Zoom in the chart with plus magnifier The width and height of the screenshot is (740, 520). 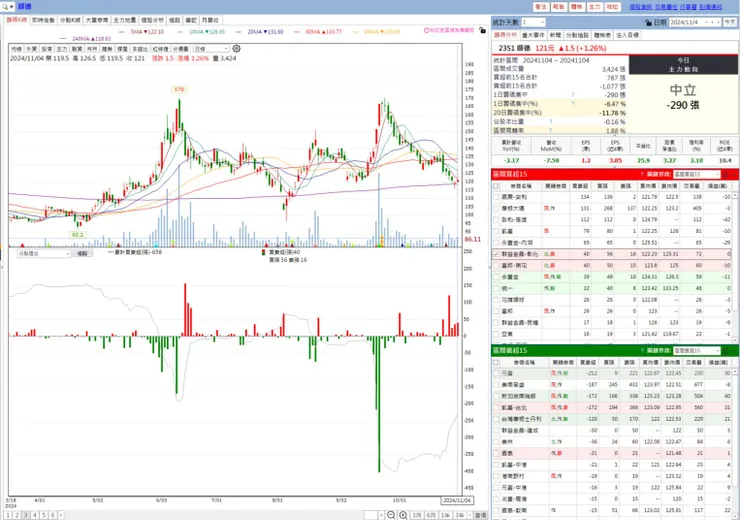click(403, 515)
